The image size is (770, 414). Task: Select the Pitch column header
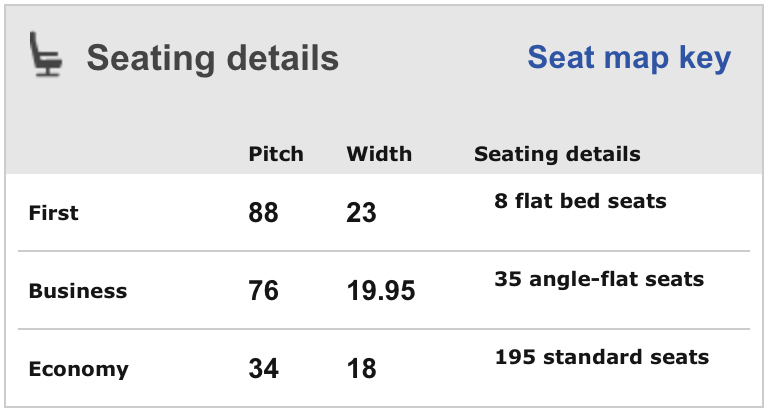(x=276, y=154)
